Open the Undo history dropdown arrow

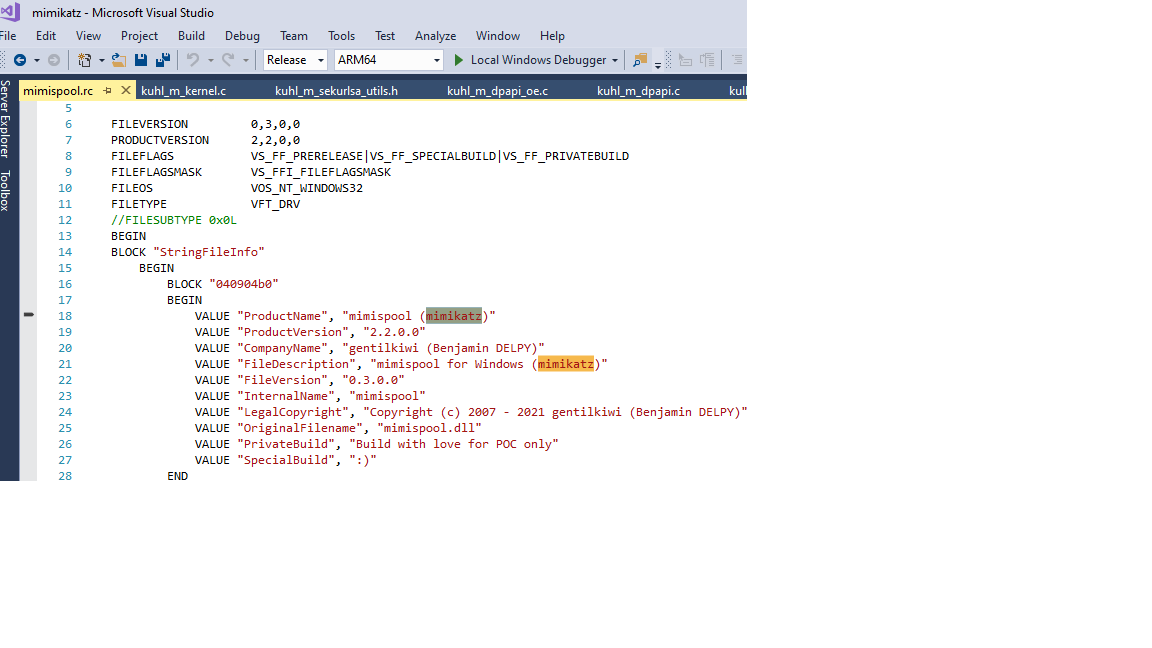point(210,60)
